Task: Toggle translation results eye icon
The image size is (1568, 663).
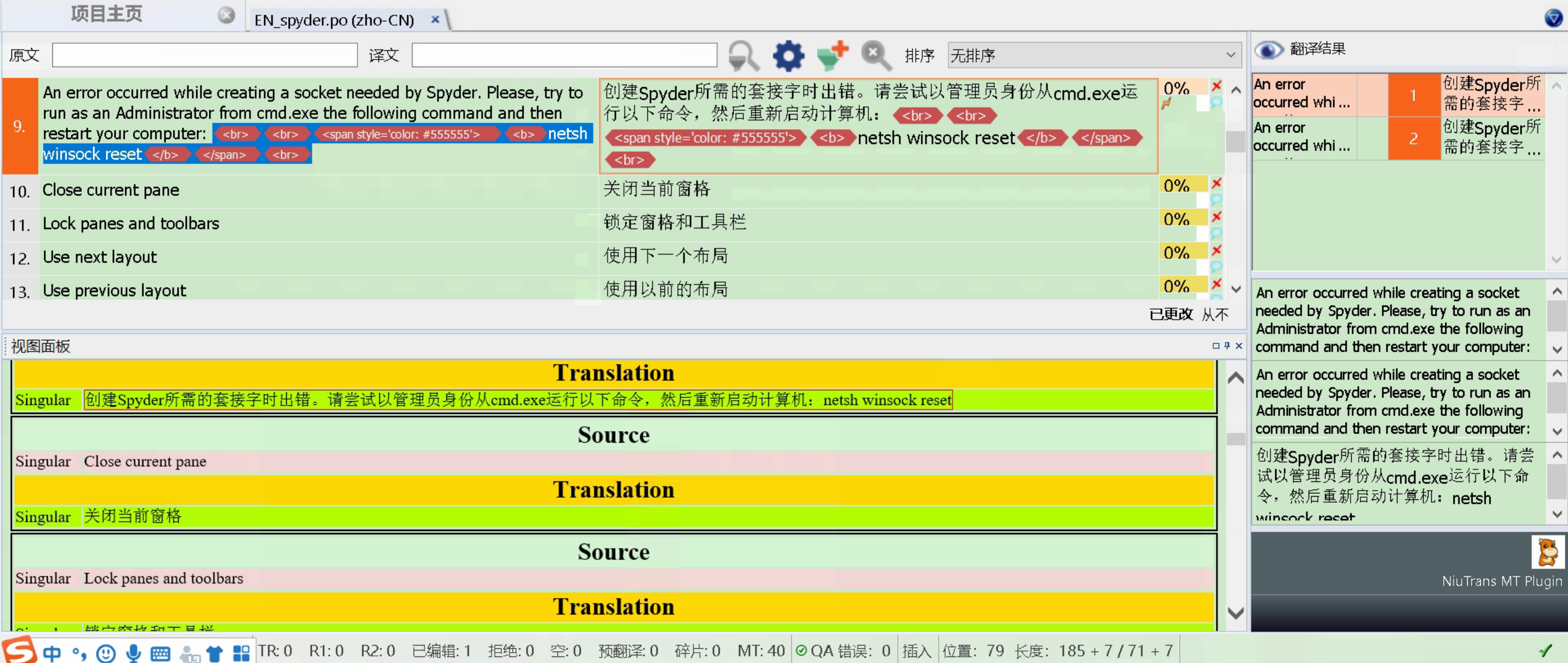Action: (1268, 50)
